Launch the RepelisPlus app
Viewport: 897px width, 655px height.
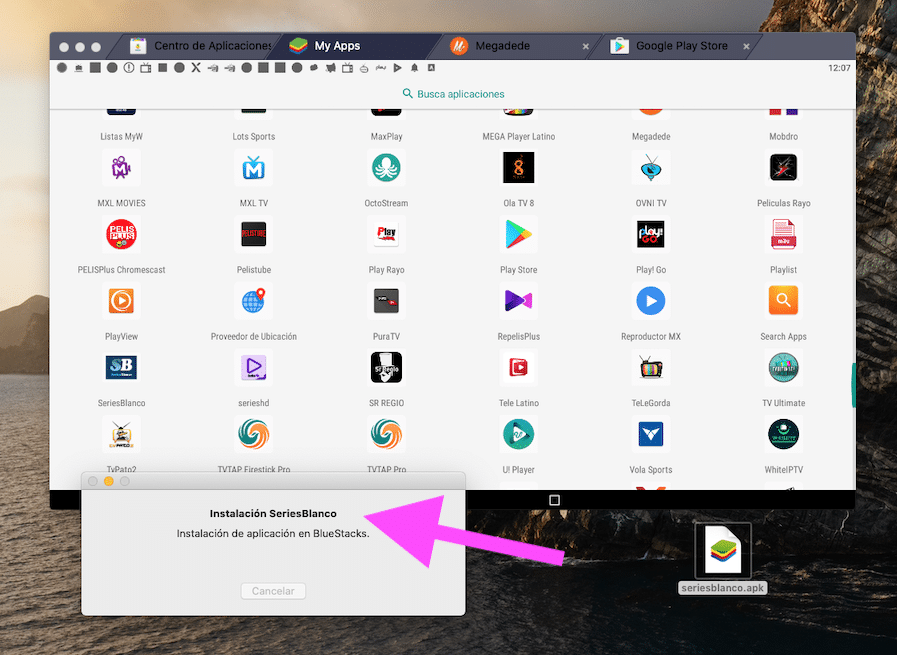point(518,301)
